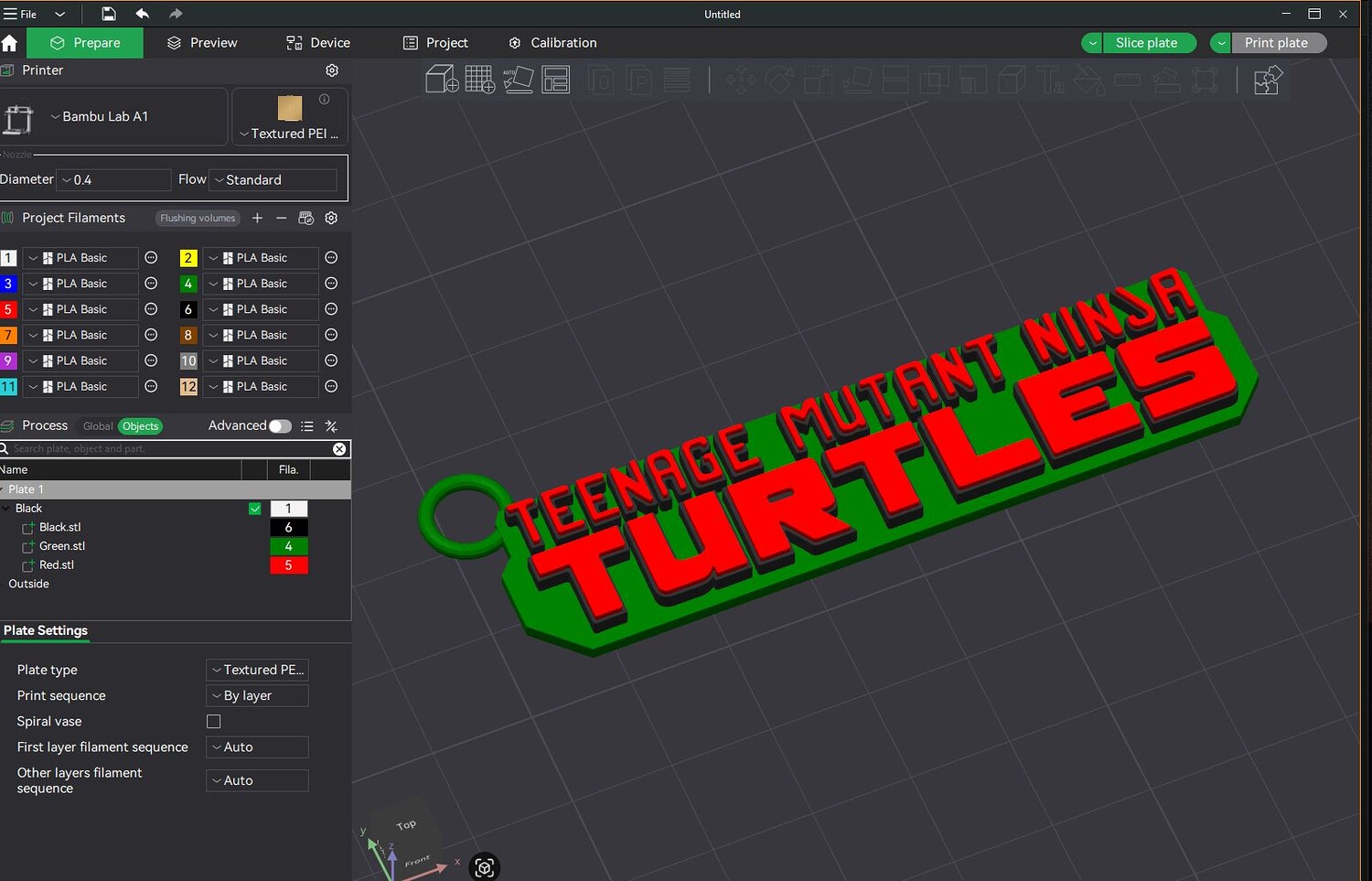
Task: Select the Text shape tool icon
Action: pyautogui.click(x=1050, y=81)
